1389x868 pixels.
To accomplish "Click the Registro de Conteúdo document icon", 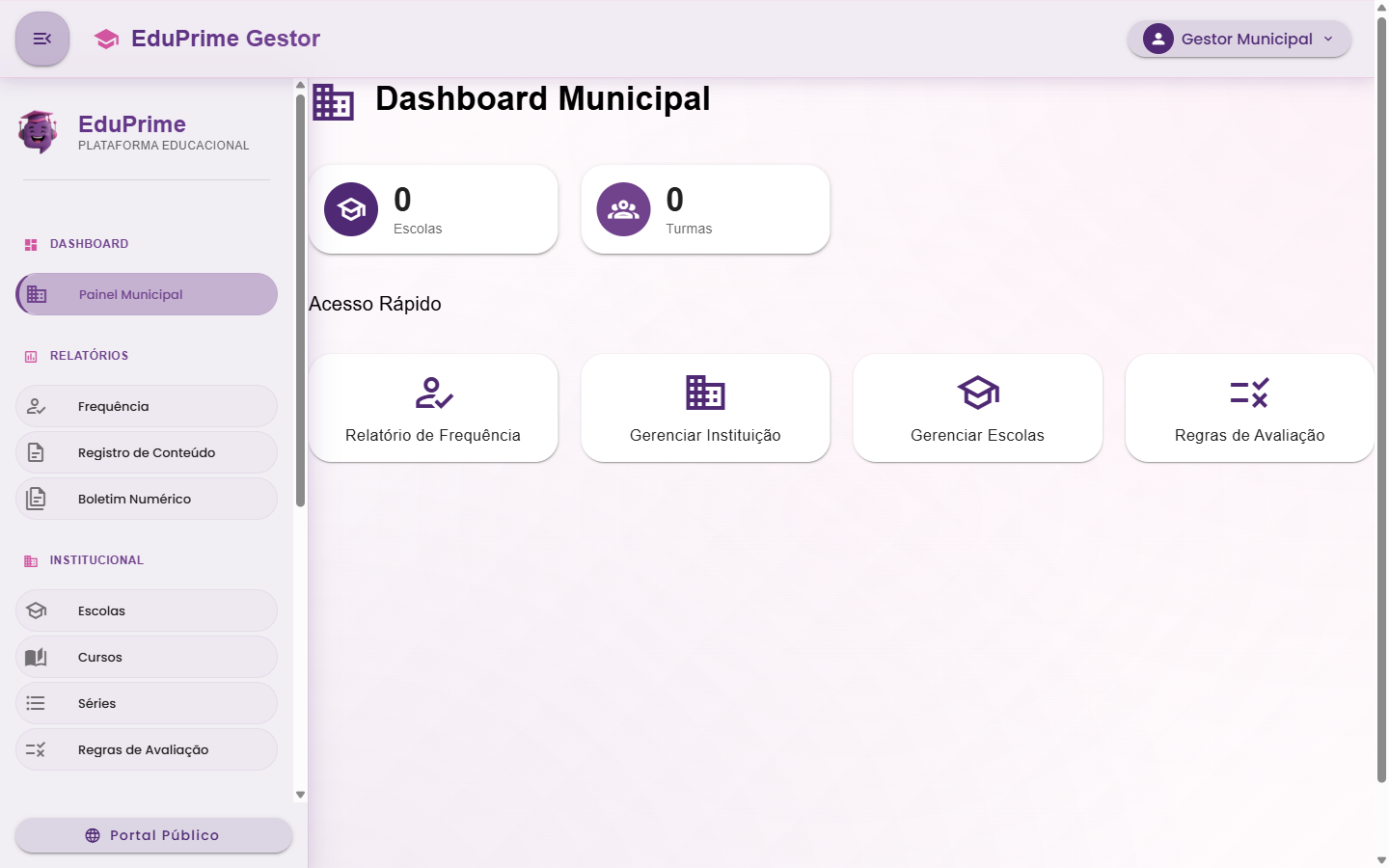I will (x=36, y=452).
